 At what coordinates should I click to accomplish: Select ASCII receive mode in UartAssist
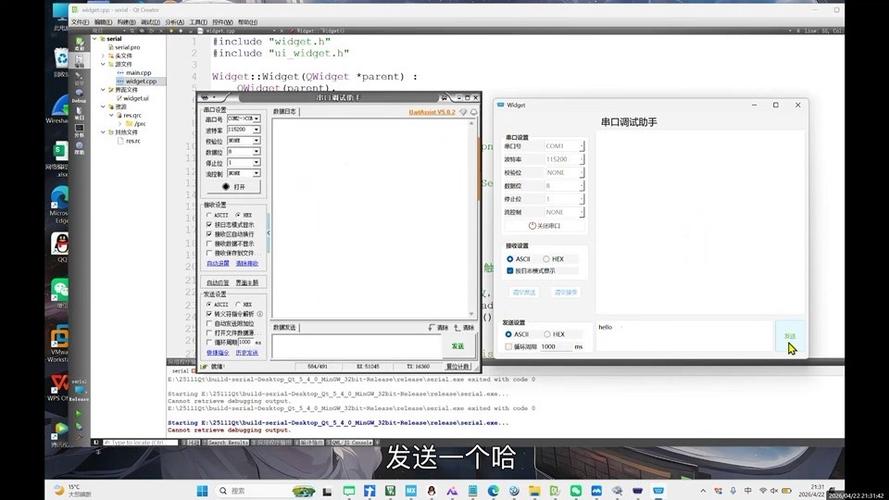tap(209, 215)
